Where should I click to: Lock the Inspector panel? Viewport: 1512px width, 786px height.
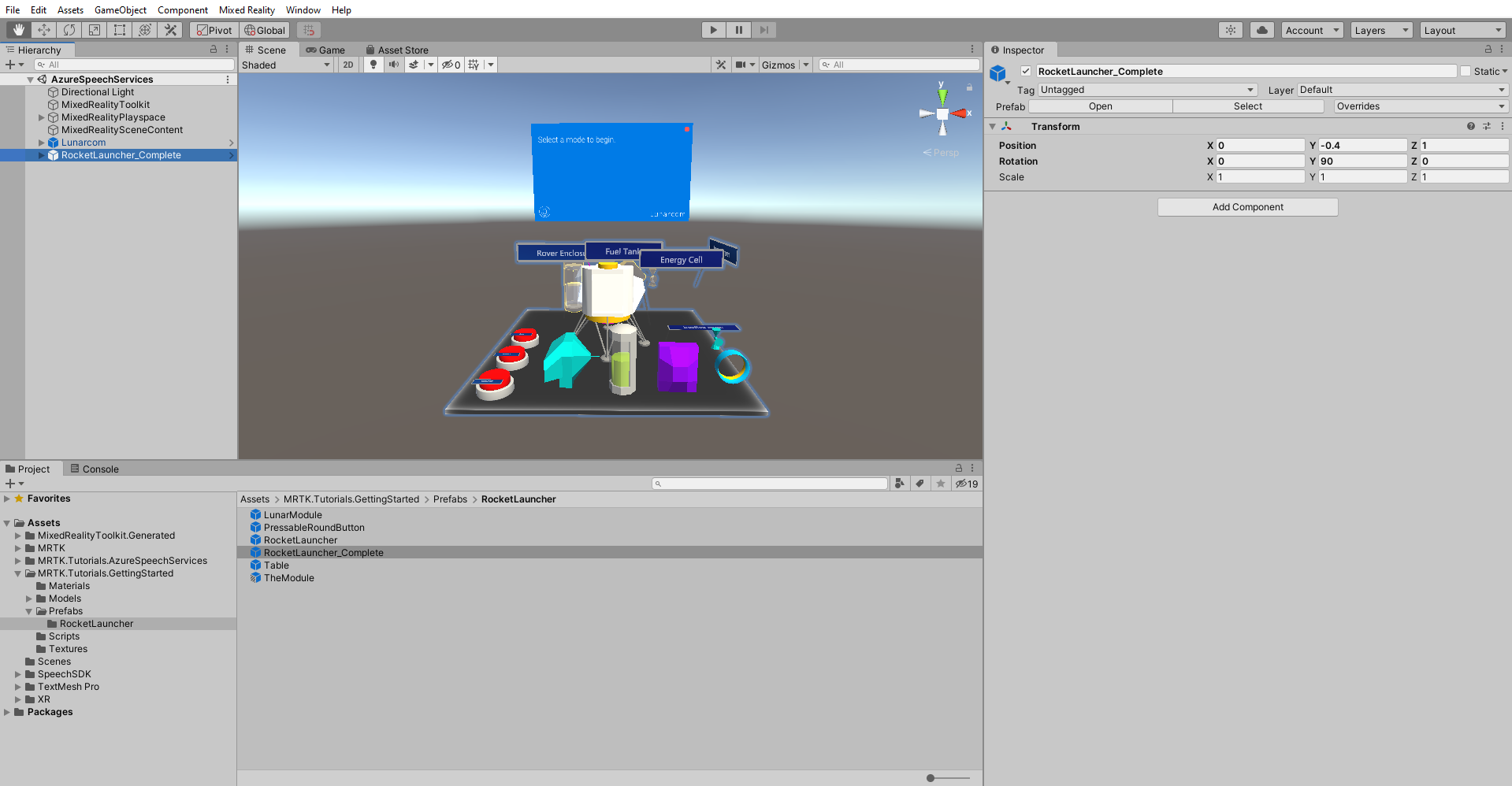pos(1488,49)
